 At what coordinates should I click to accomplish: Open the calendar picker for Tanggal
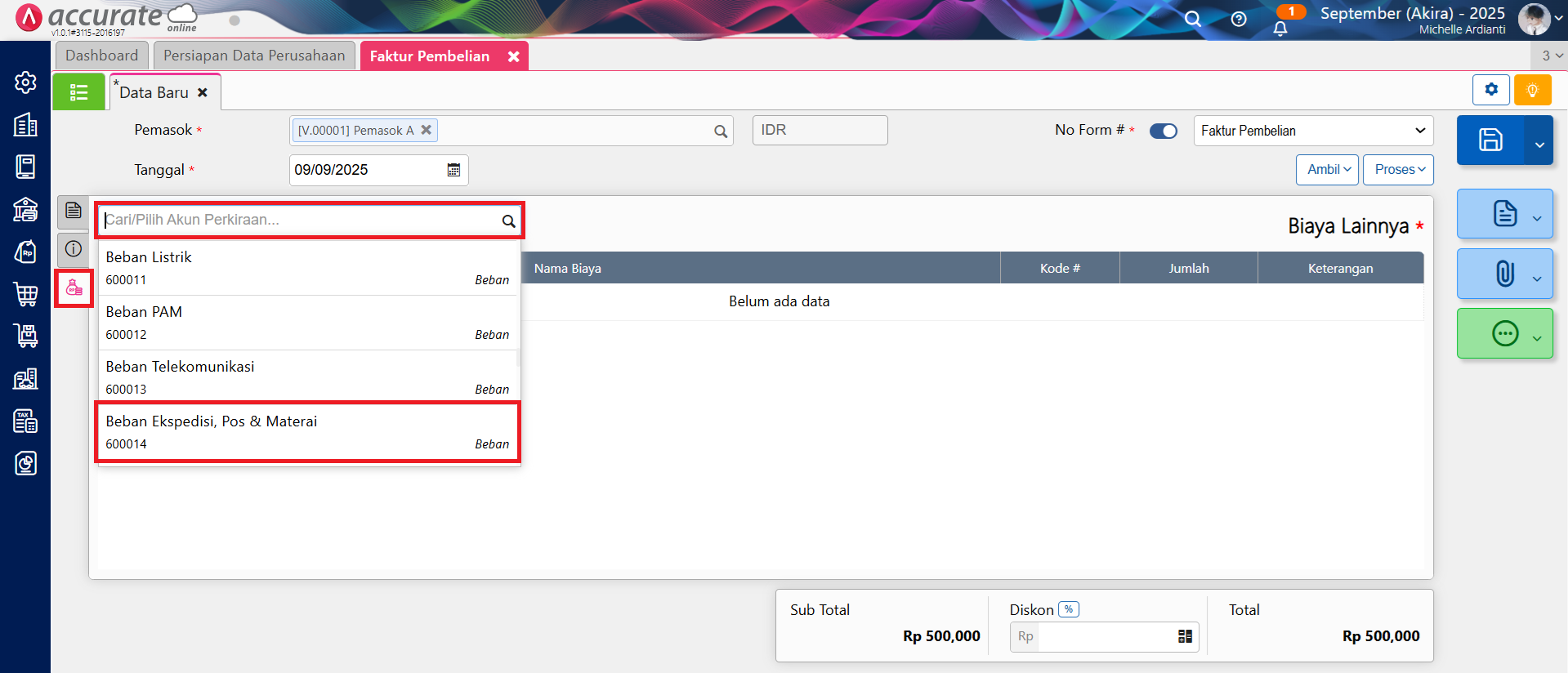pos(453,170)
